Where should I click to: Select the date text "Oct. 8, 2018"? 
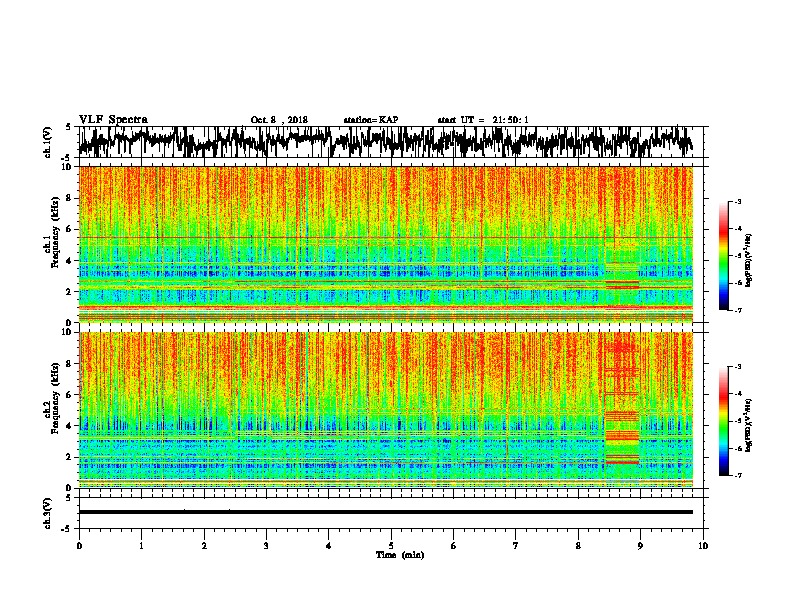click(279, 120)
